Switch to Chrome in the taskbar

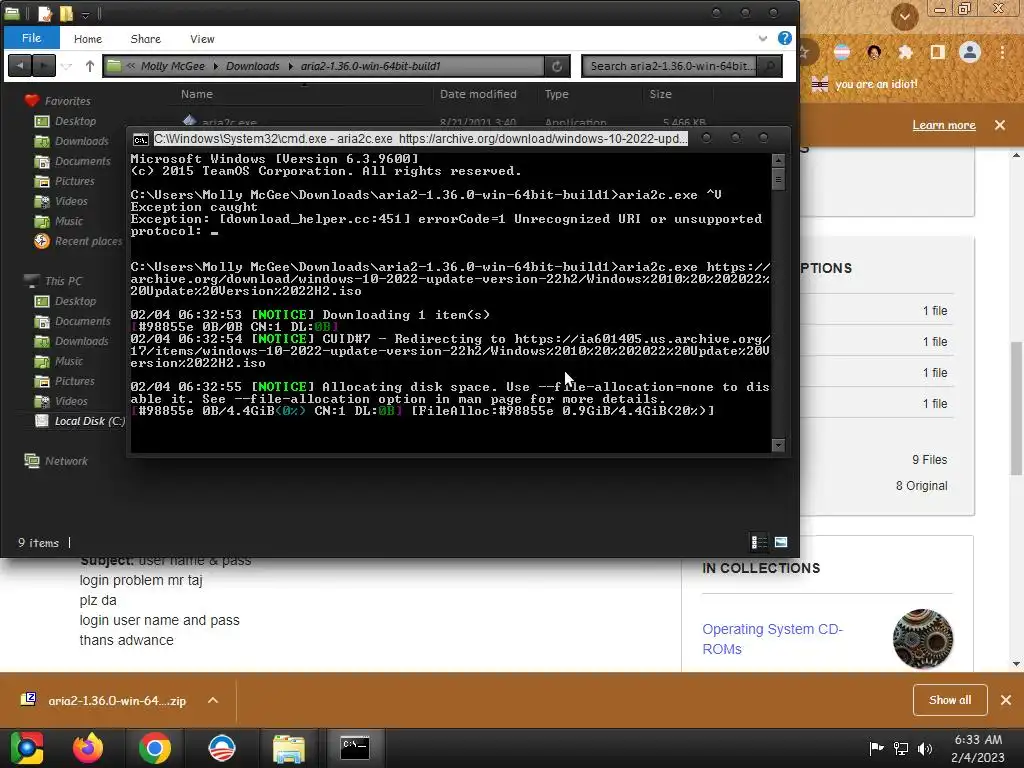pos(155,748)
